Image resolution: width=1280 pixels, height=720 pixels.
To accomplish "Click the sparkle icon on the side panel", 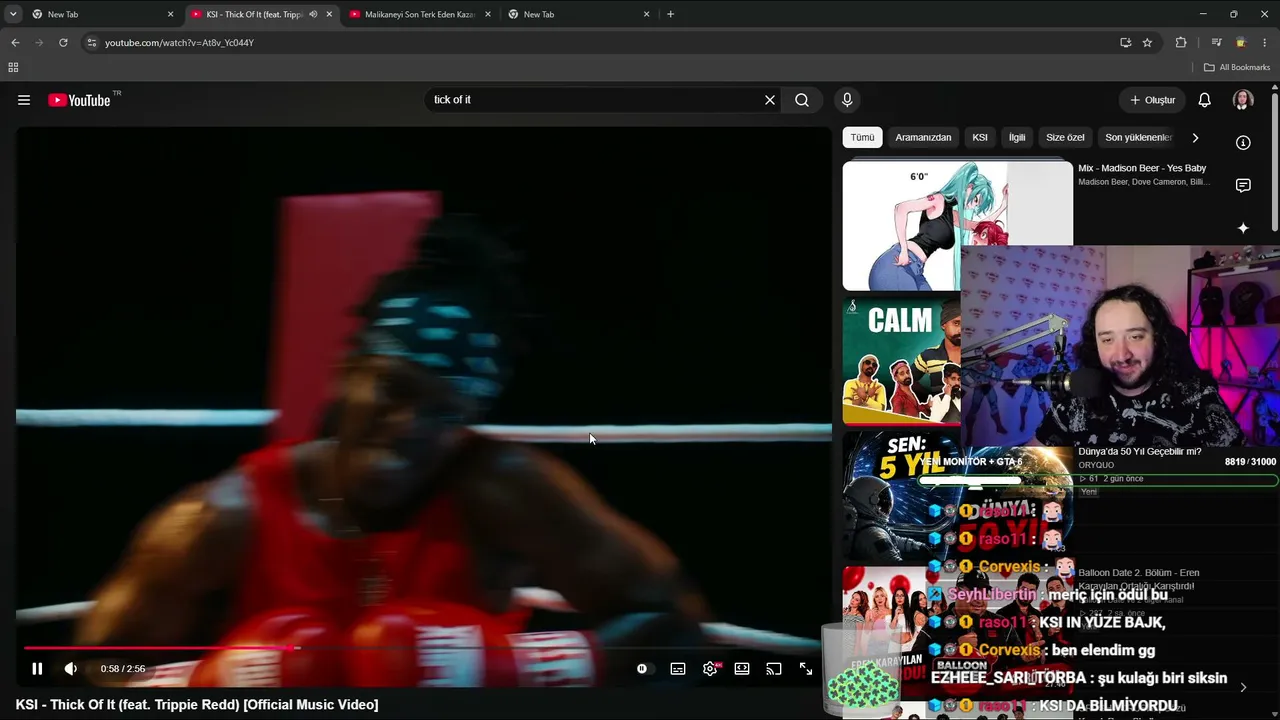I will [1243, 228].
